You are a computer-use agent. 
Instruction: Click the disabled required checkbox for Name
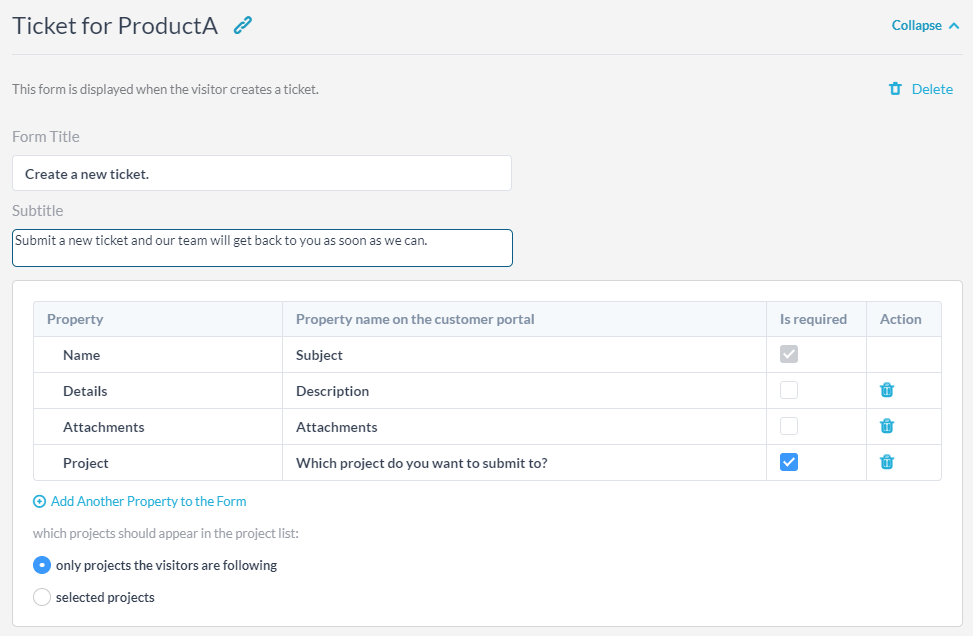pyautogui.click(x=789, y=354)
